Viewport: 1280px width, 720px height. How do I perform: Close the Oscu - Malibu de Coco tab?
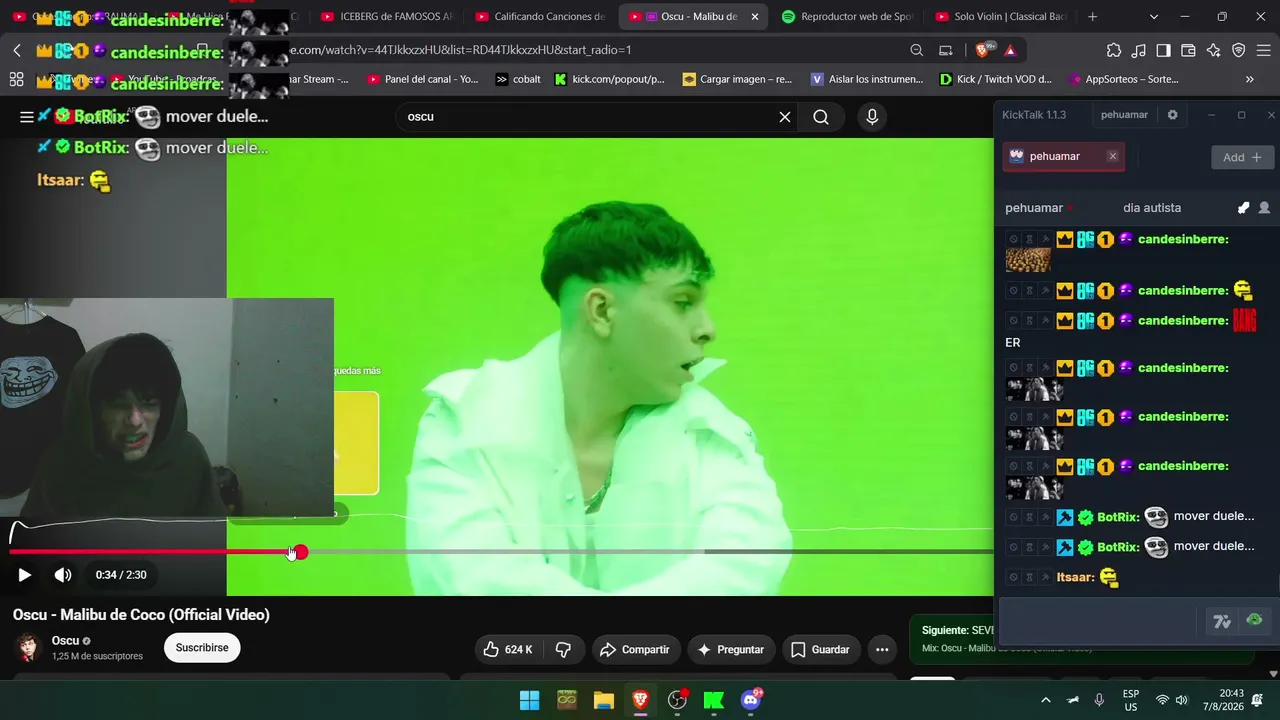(754, 17)
